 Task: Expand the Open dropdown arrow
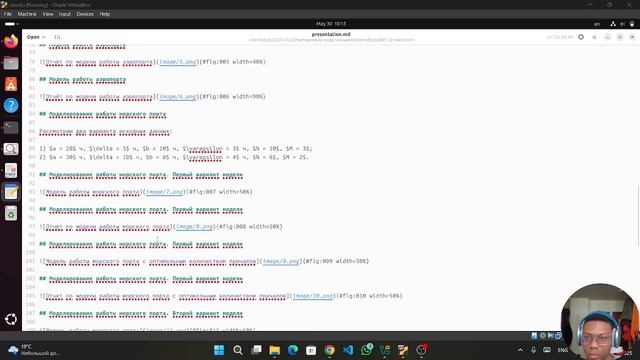point(44,37)
